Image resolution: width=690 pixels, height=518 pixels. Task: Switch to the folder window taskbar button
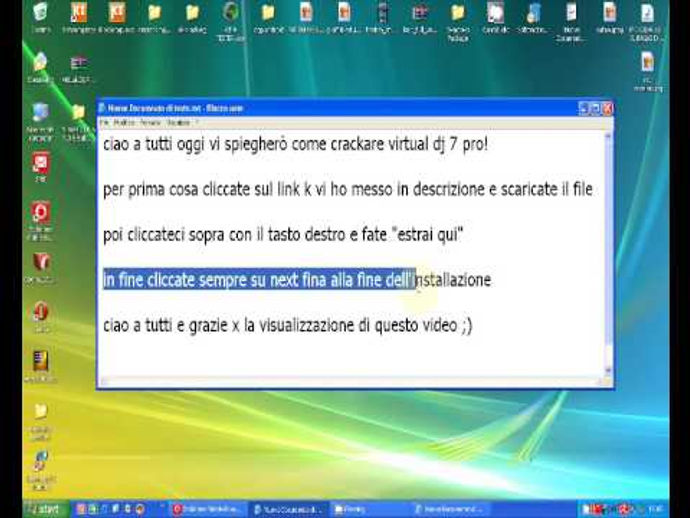(369, 509)
